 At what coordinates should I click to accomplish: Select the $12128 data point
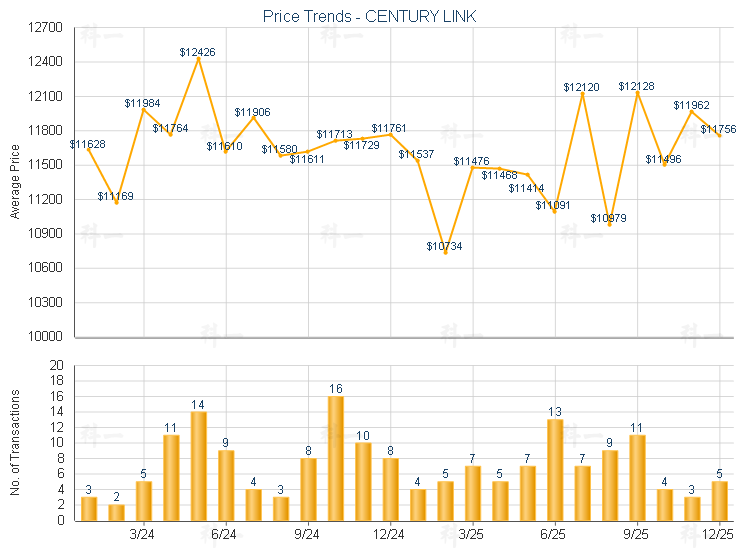pyautogui.click(x=637, y=92)
